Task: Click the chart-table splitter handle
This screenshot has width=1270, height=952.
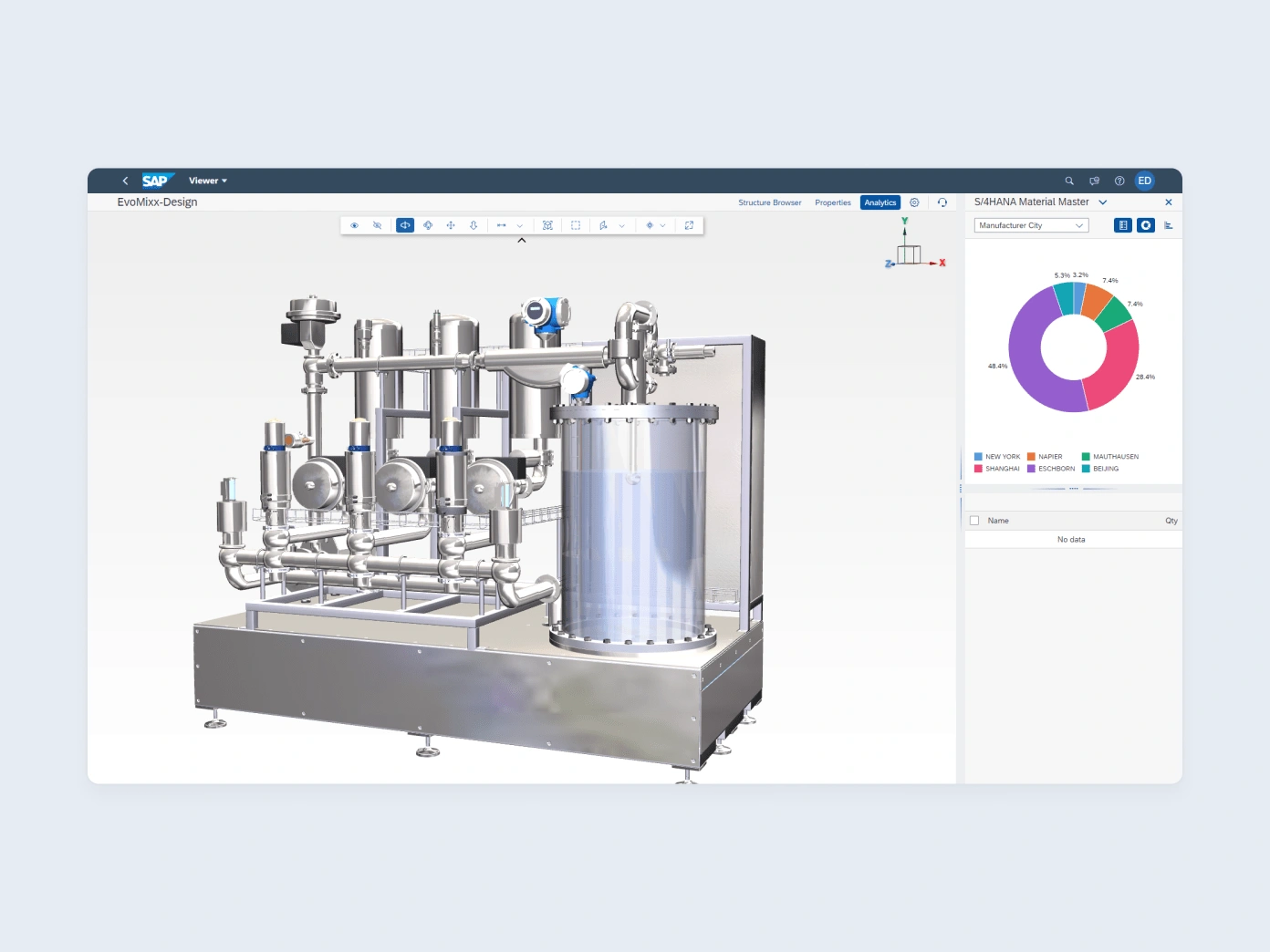Action: tap(1074, 489)
